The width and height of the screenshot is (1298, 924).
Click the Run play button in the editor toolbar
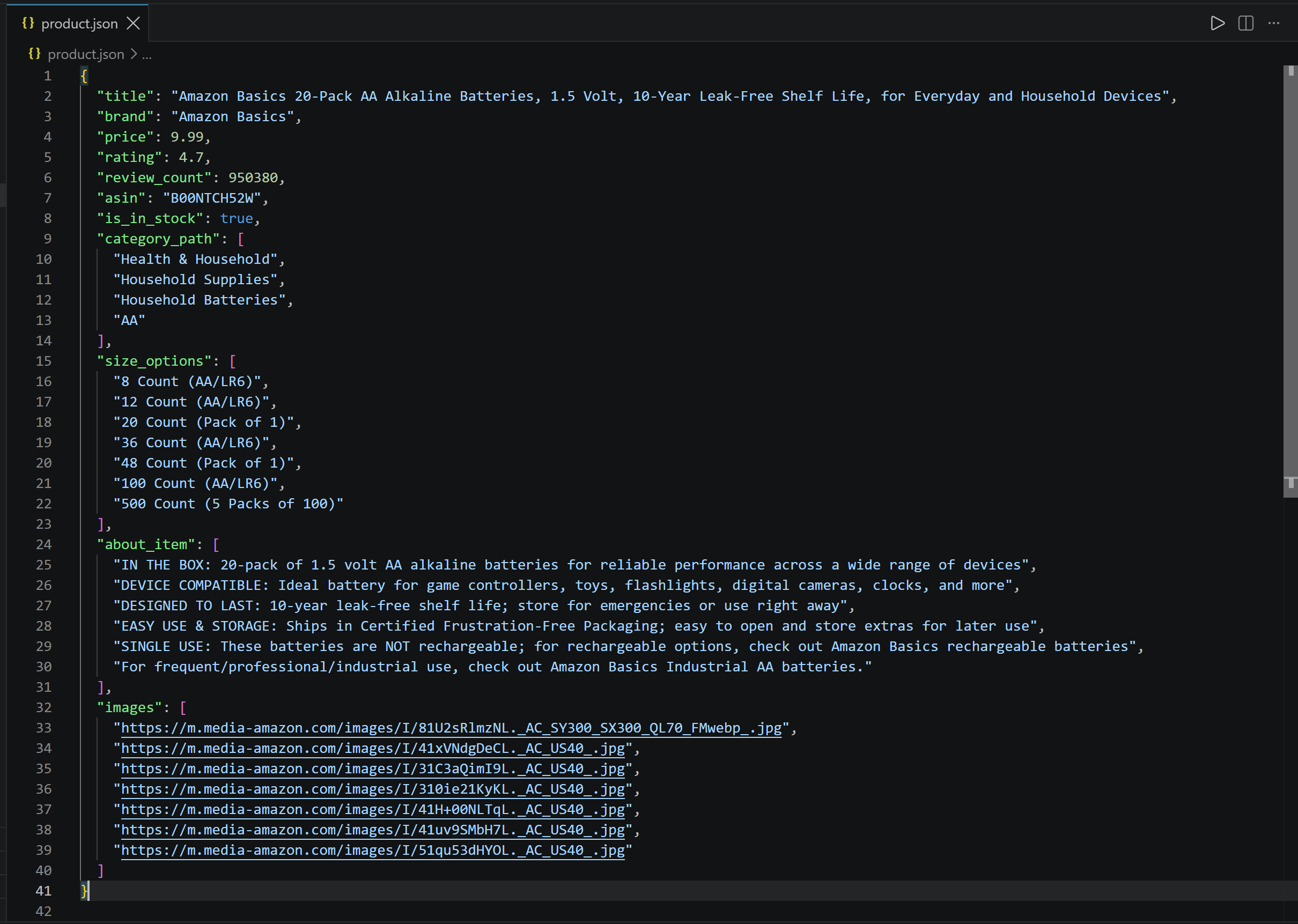coord(1217,23)
